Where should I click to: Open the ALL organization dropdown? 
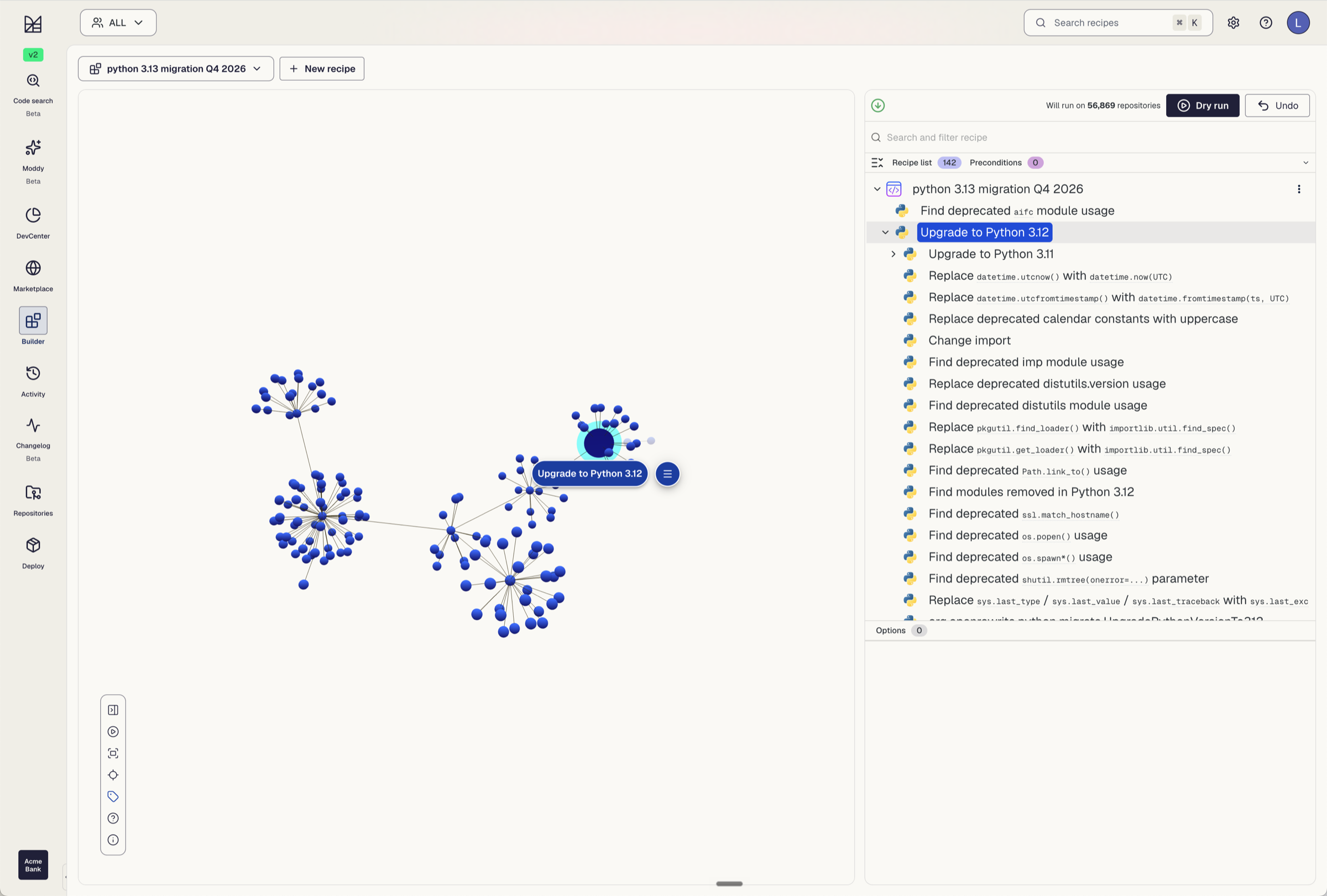[118, 23]
